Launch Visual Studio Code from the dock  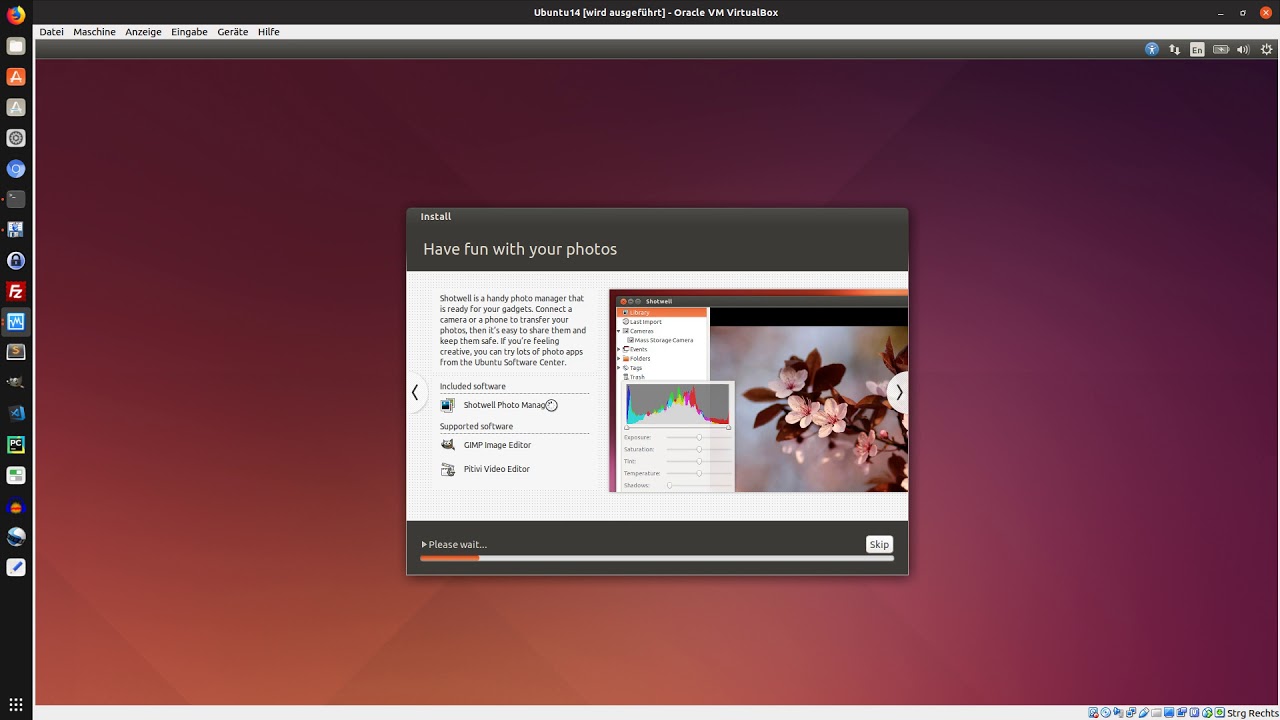(x=16, y=413)
